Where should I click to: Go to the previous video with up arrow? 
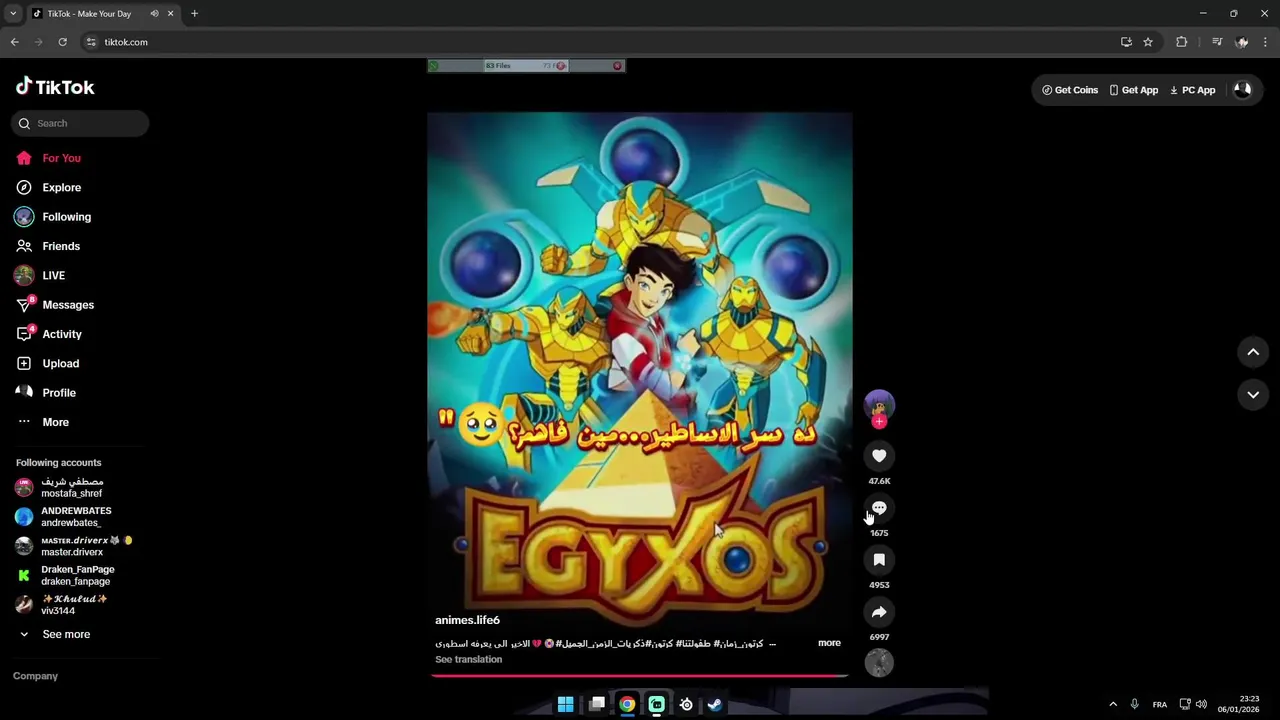[x=1253, y=352]
